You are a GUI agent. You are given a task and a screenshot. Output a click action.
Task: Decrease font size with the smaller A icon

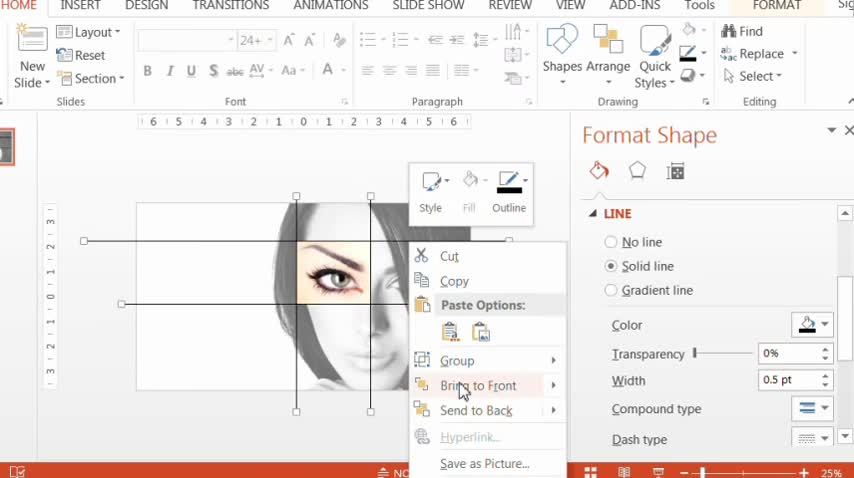pos(310,40)
